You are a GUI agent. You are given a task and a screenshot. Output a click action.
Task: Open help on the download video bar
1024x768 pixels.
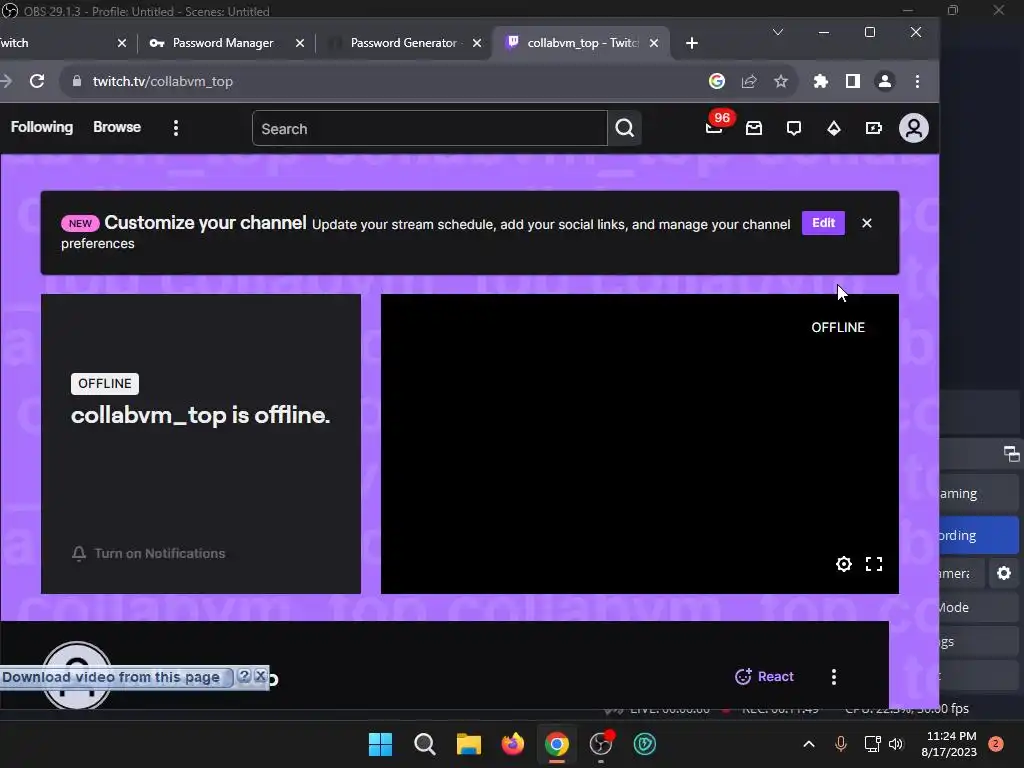click(x=244, y=676)
